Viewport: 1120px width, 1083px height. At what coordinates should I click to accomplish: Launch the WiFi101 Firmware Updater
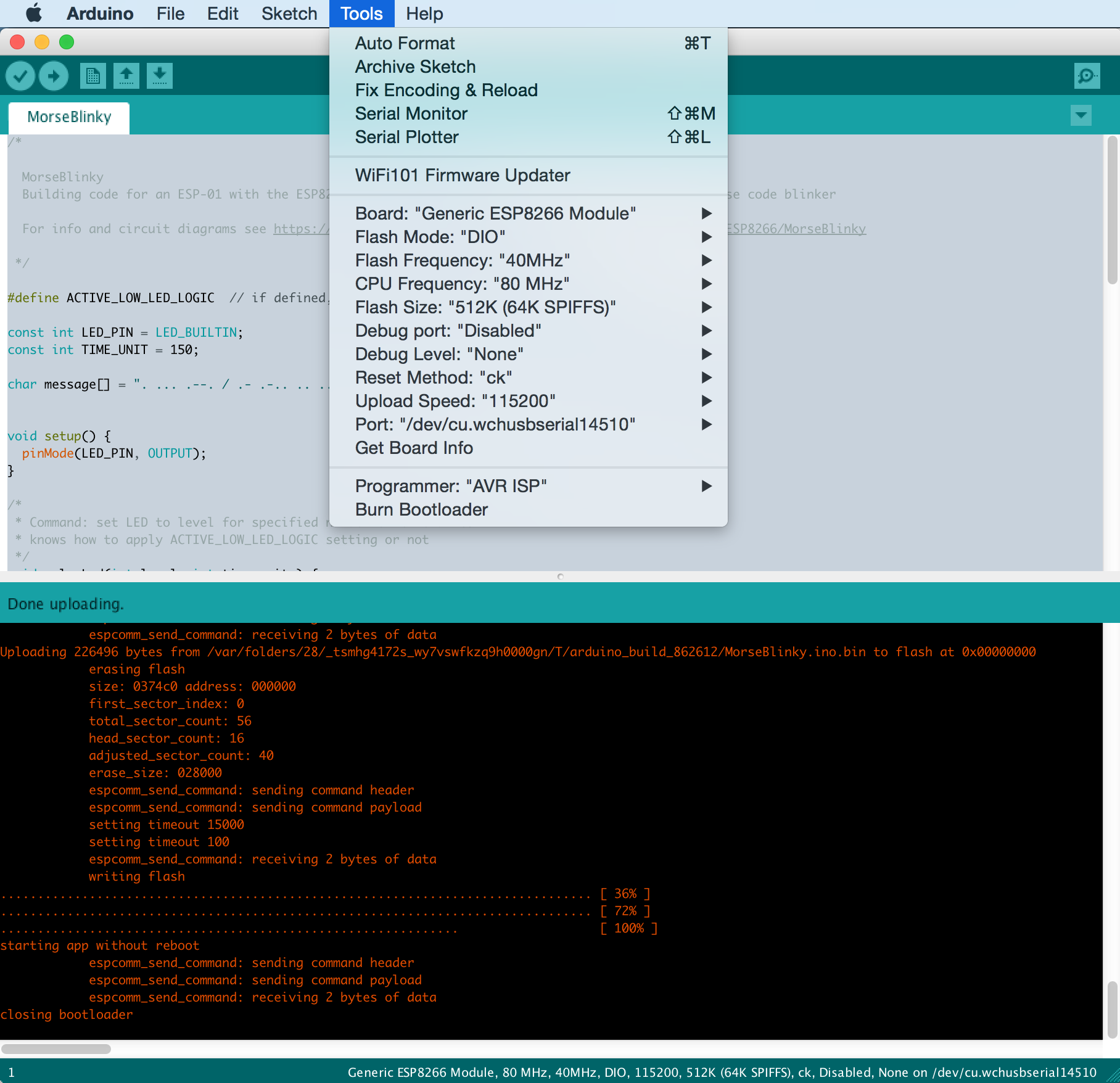coord(529,175)
